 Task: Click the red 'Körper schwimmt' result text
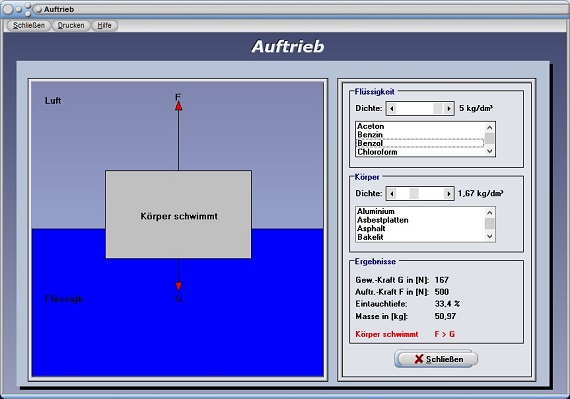point(387,334)
